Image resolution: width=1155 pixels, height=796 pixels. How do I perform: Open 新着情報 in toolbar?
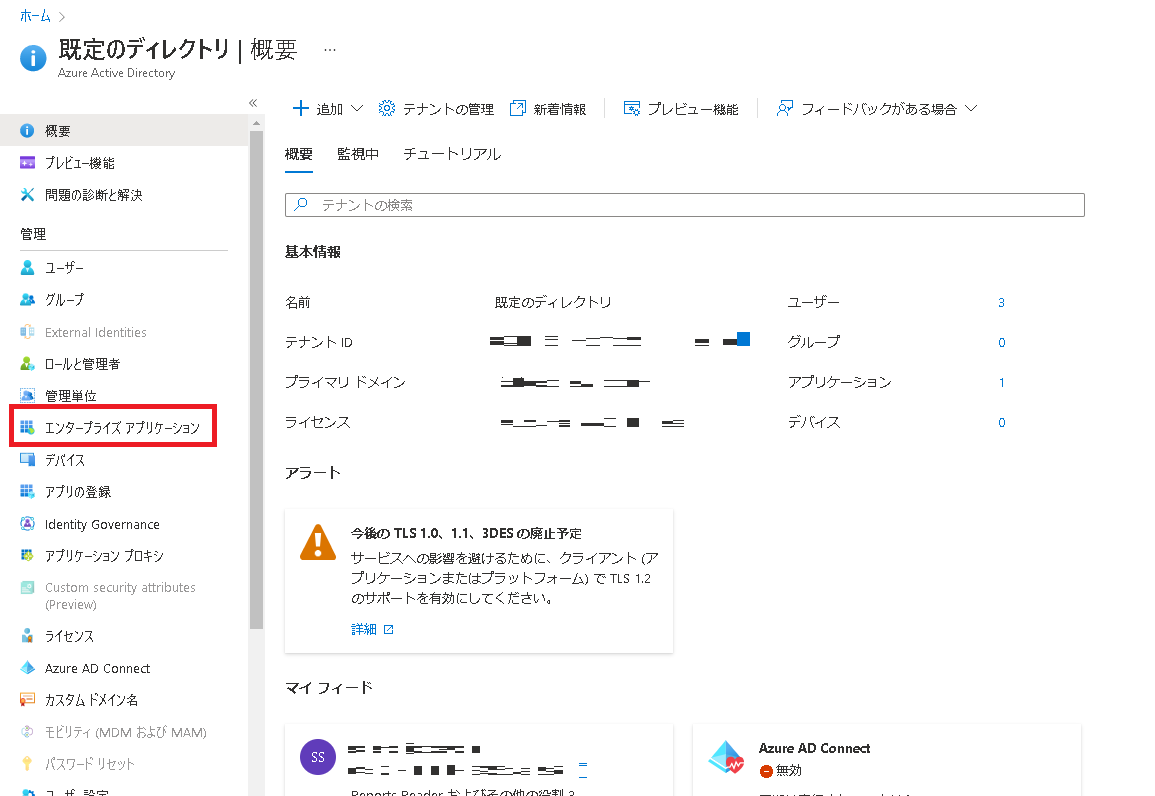click(x=548, y=109)
